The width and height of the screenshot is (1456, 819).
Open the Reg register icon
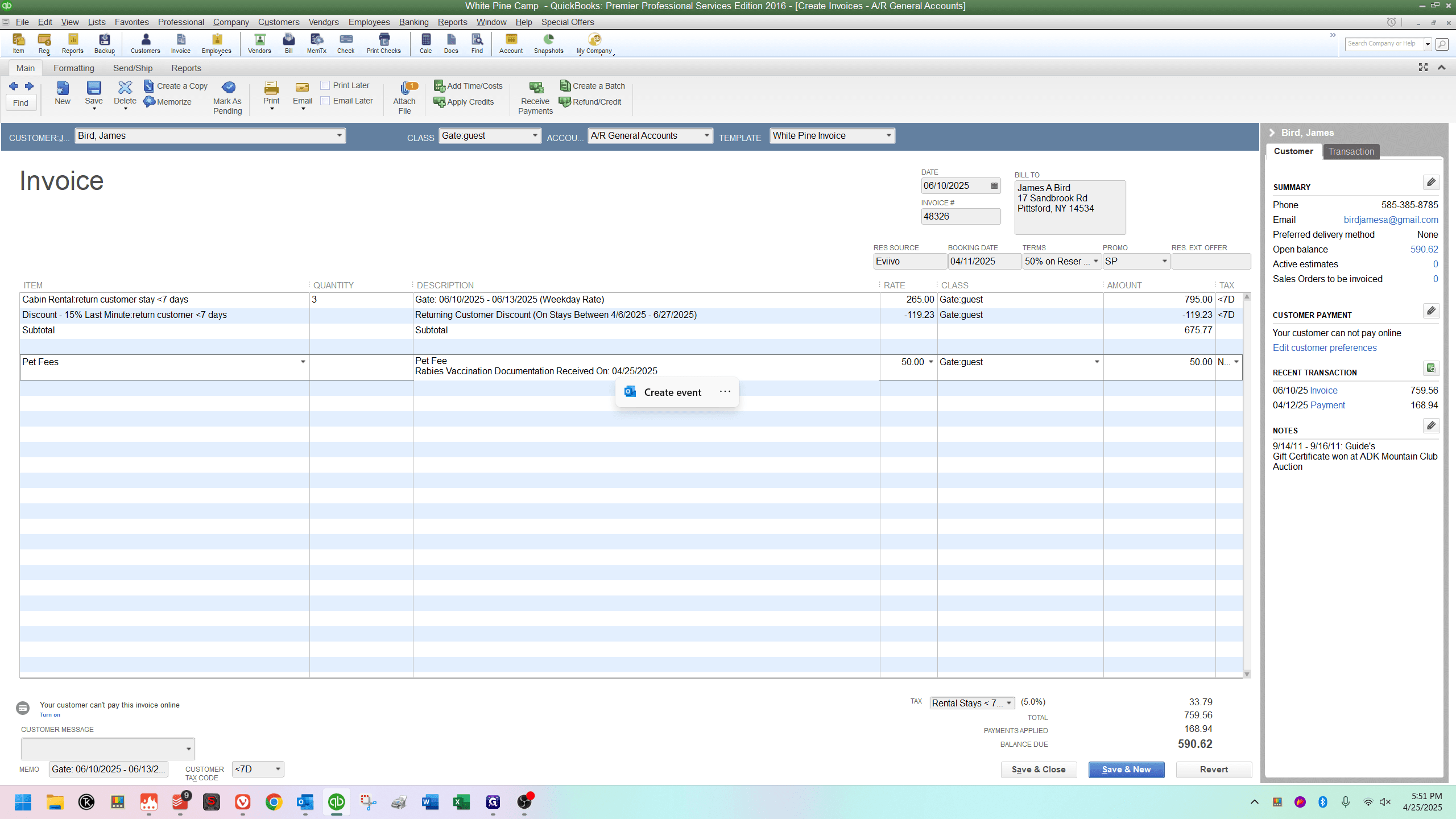click(x=44, y=43)
